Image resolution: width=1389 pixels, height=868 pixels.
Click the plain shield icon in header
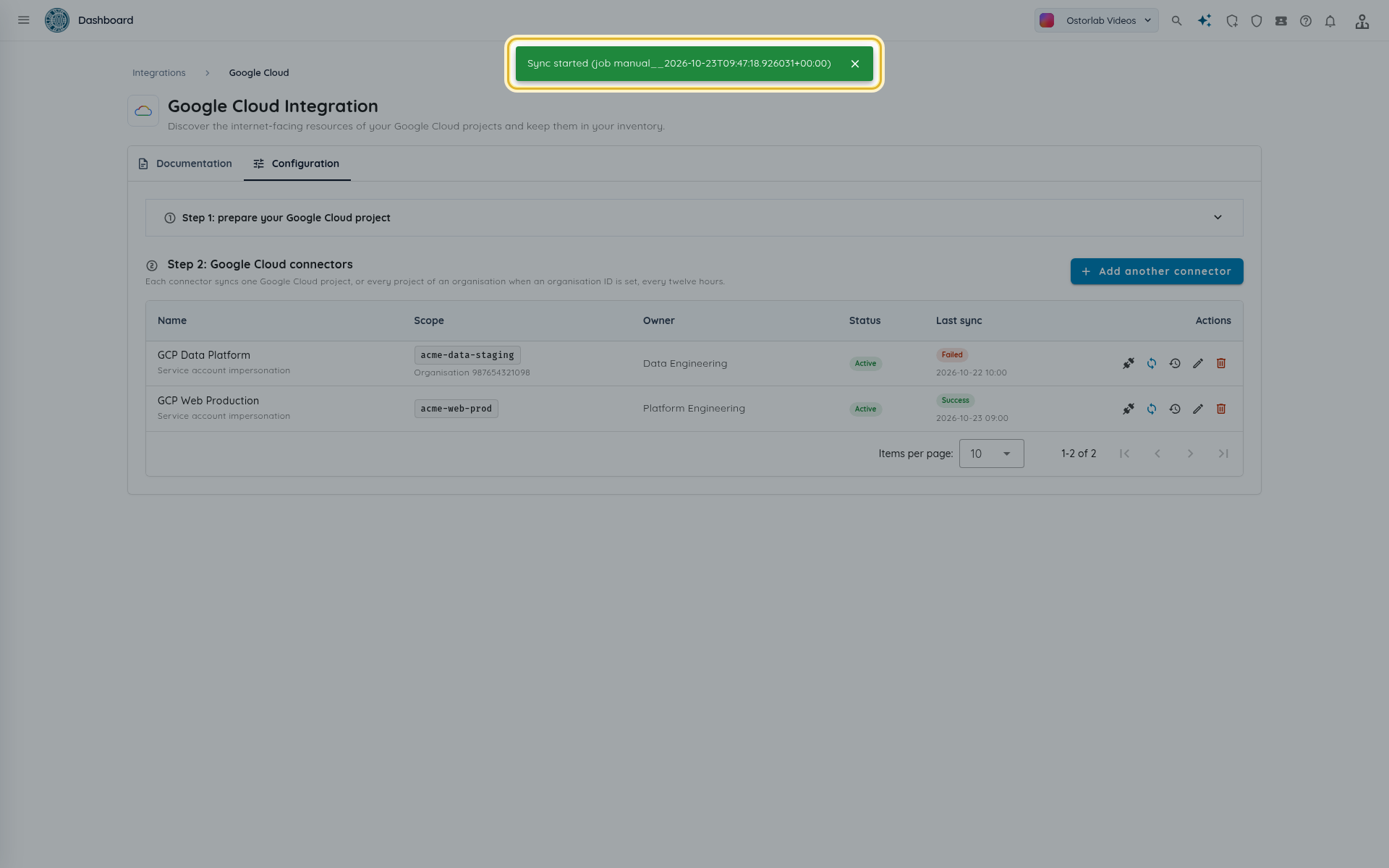tap(1257, 21)
